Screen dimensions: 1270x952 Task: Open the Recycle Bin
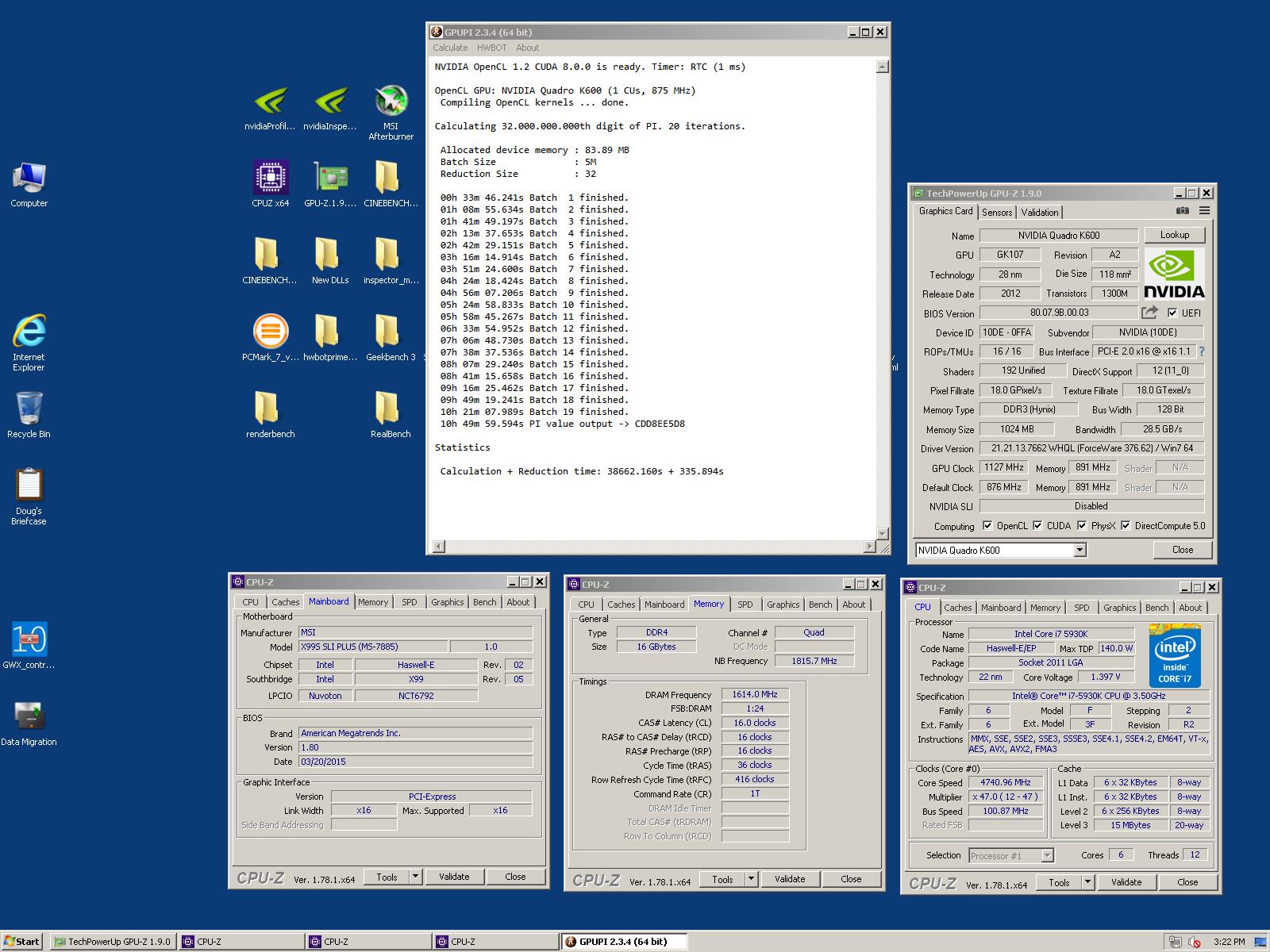click(x=29, y=414)
